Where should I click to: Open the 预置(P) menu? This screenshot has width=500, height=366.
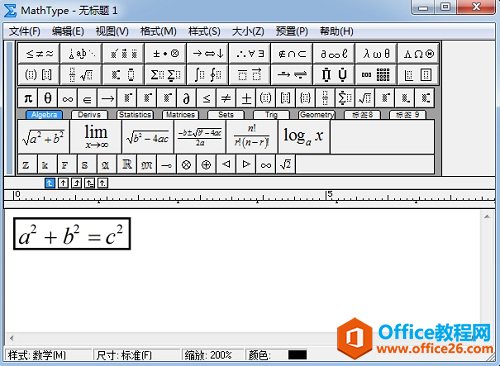pos(292,31)
